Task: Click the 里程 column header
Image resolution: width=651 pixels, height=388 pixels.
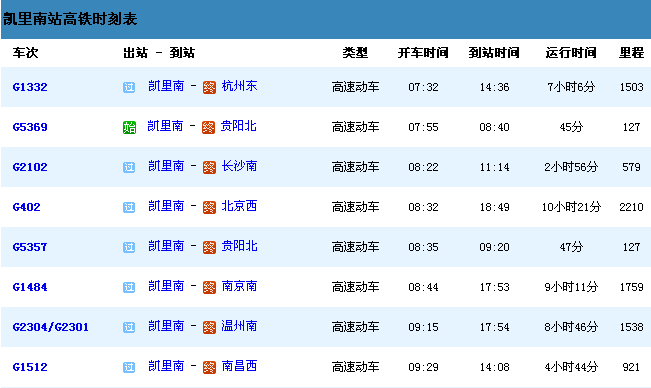Action: [x=631, y=53]
